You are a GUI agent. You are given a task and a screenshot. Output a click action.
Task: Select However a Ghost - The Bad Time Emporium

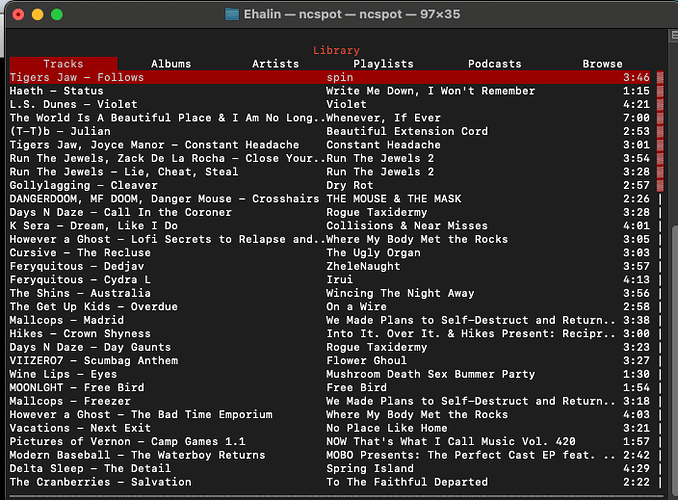pos(329,414)
